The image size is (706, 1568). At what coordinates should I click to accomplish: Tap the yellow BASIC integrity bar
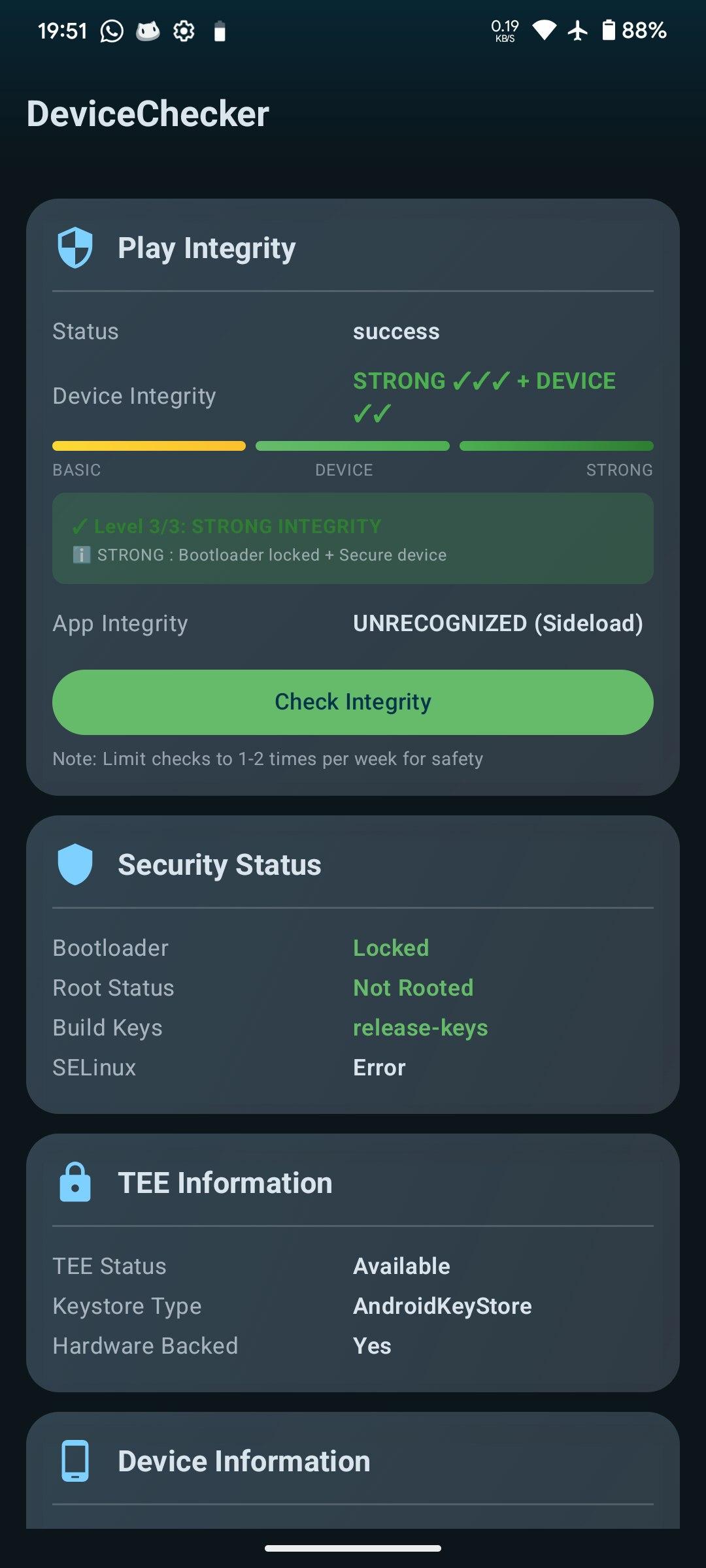click(149, 446)
